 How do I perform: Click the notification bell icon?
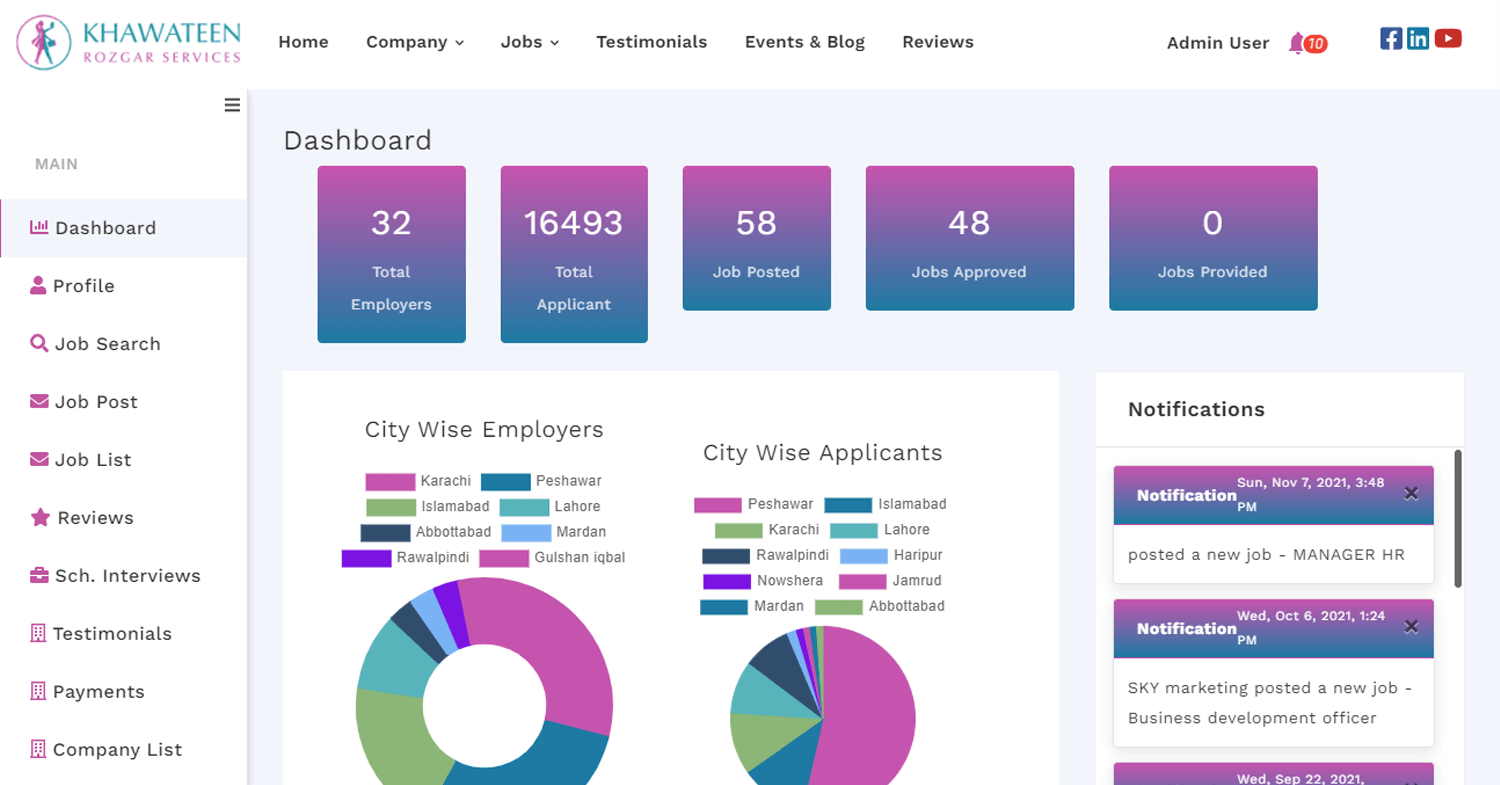click(1298, 42)
